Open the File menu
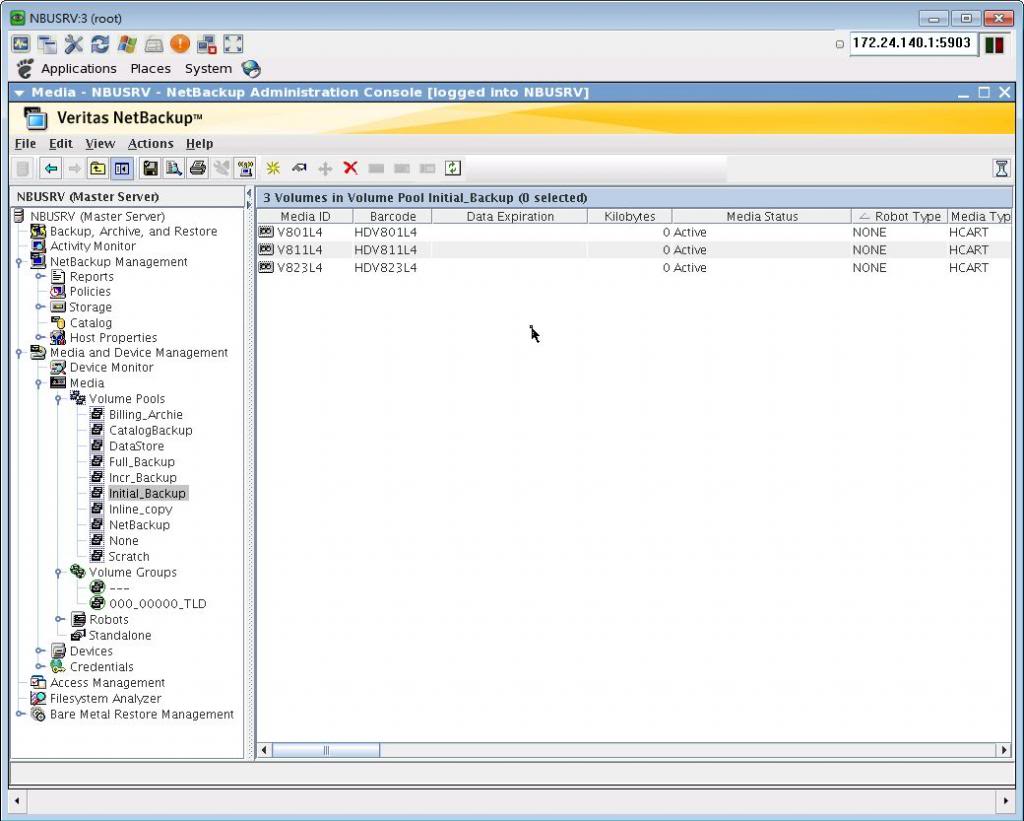Viewport: 1024px width, 821px height. [25, 144]
